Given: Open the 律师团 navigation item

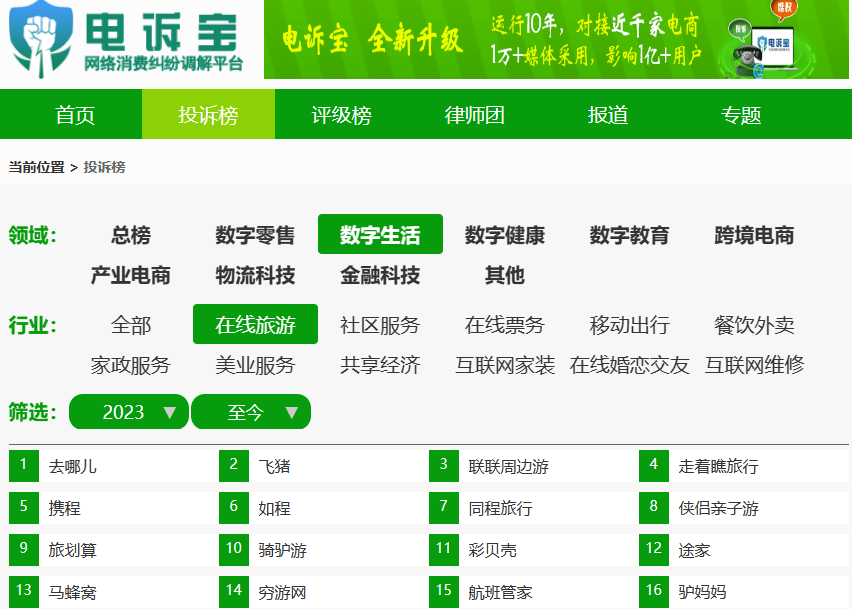Looking at the screenshot, I should tap(474, 115).
